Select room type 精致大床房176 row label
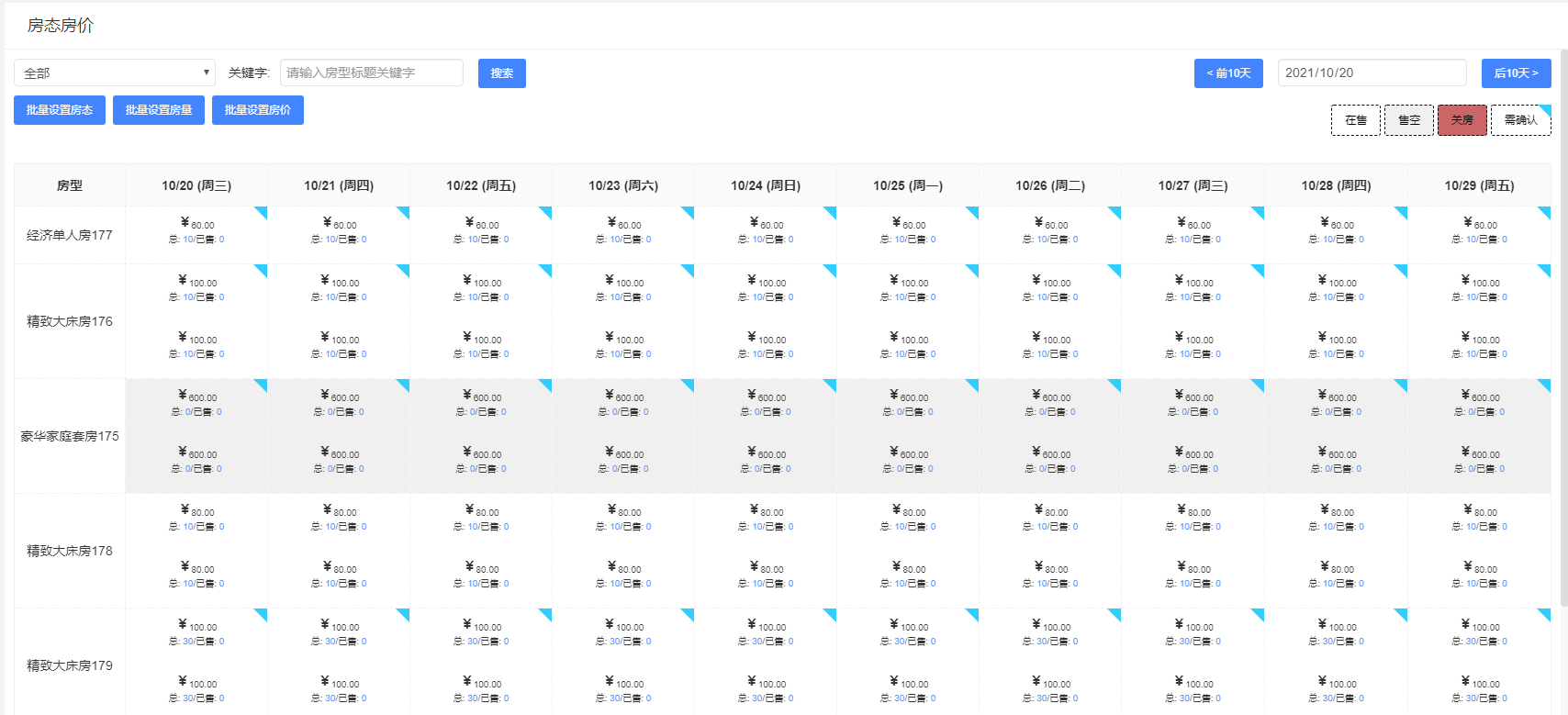Viewport: 1568px width, 715px height. point(70,321)
